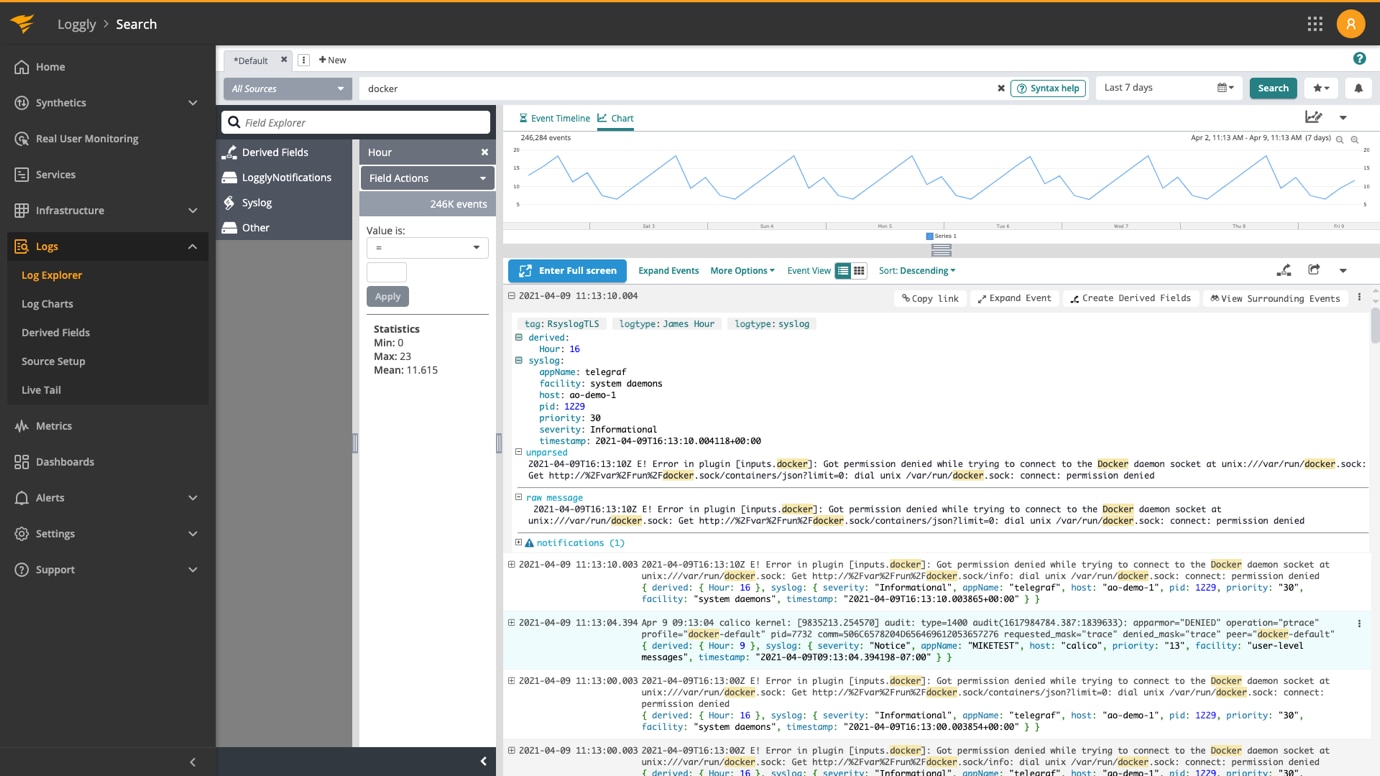This screenshot has height=776, width=1380.
Task: Click the Apply button in Field Actions panel
Action: coord(387,296)
